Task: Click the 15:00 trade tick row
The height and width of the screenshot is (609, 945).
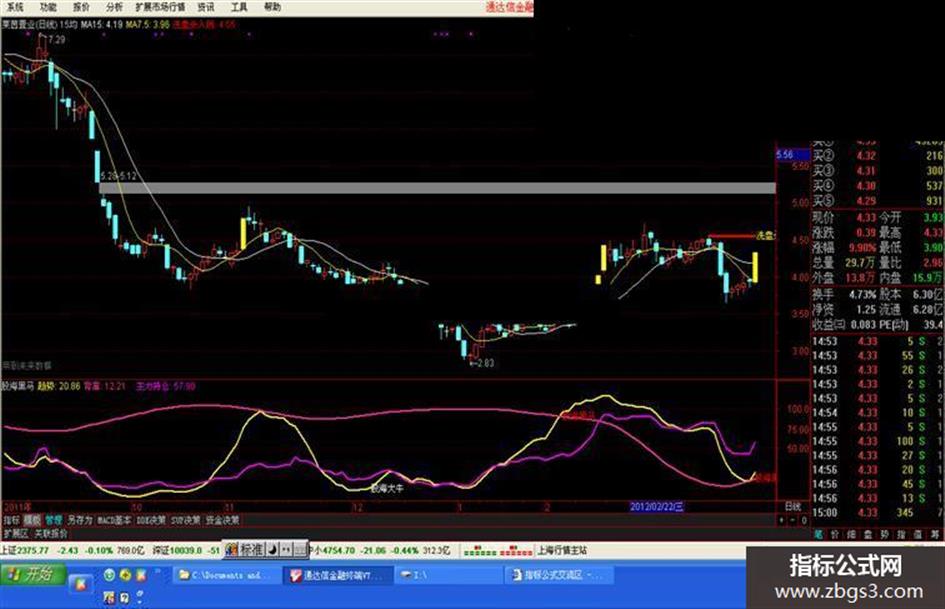Action: pyautogui.click(x=877, y=513)
